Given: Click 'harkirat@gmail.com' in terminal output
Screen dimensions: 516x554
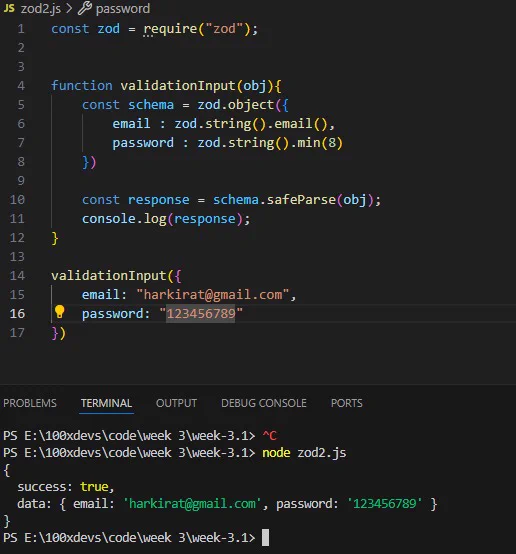Looking at the screenshot, I should (192, 504).
